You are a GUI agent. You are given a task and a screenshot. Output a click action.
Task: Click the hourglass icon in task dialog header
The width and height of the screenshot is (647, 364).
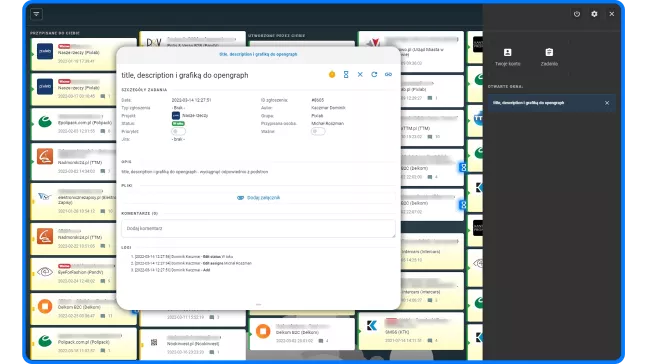click(x=346, y=74)
